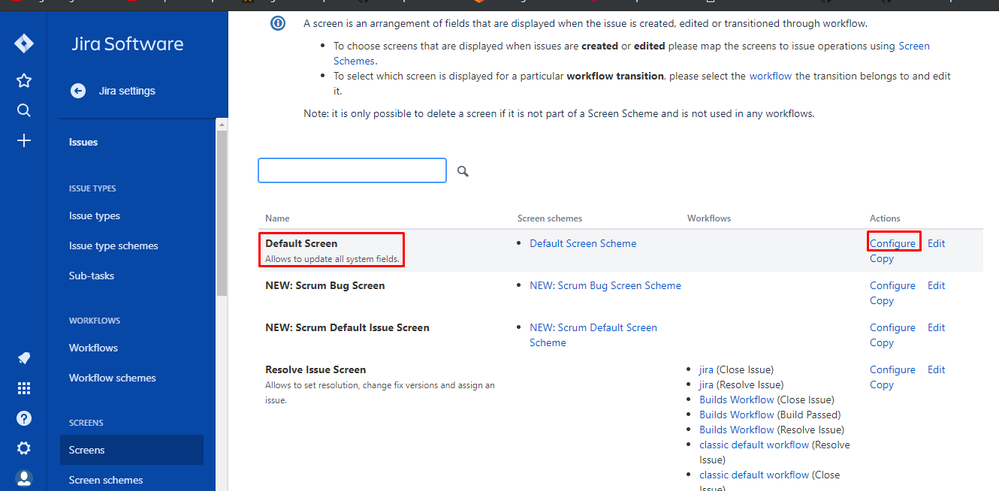Click the info circle icon at top
This screenshot has height=491, width=999.
(x=278, y=24)
